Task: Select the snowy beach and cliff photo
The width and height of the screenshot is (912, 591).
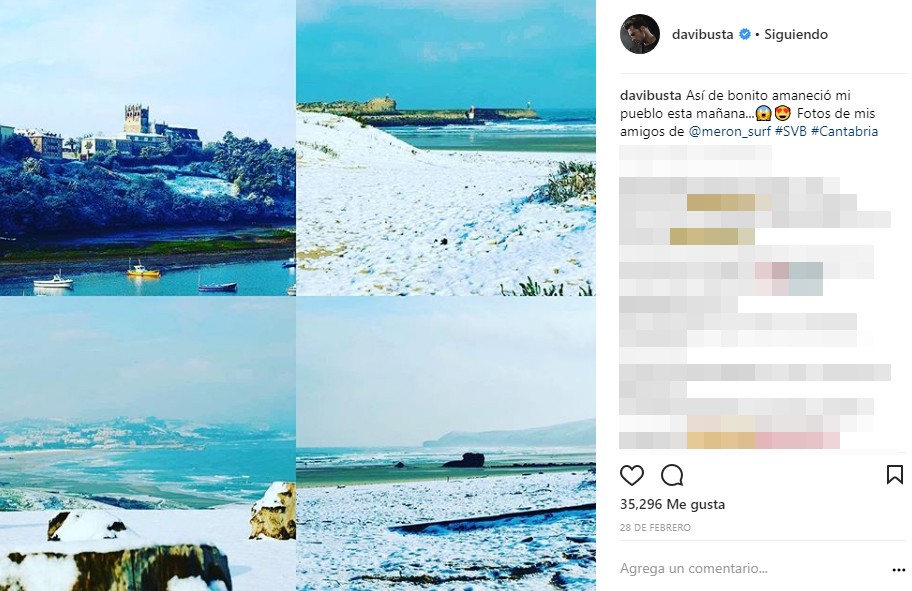Action: tap(446, 444)
